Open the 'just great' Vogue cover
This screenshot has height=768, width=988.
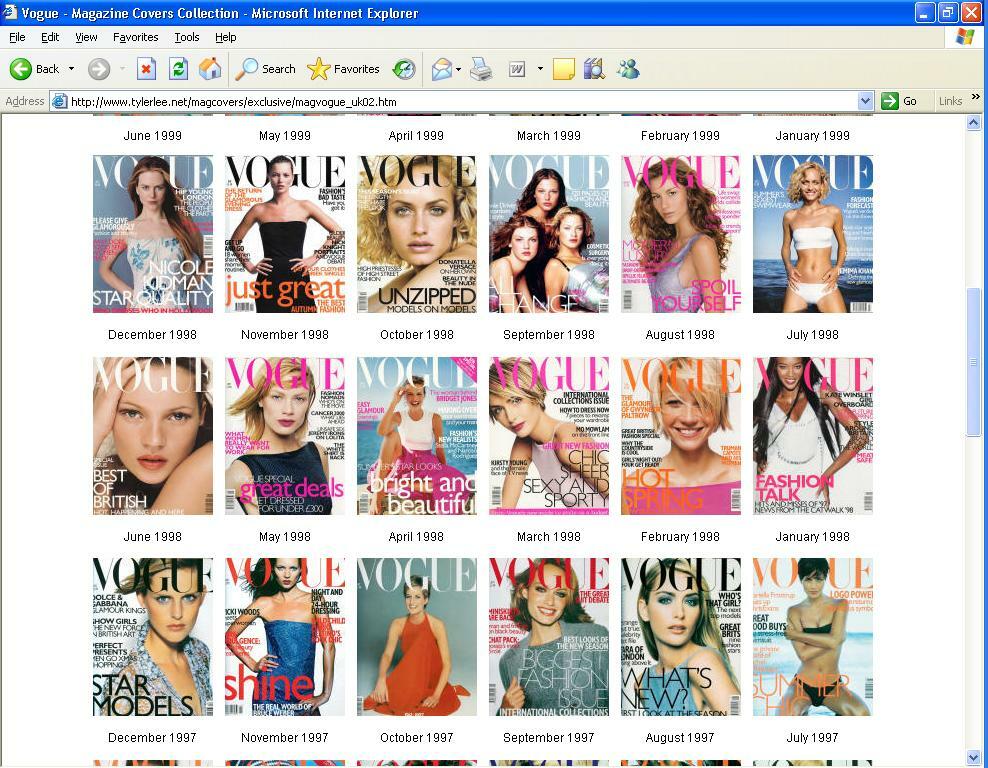pyautogui.click(x=285, y=234)
